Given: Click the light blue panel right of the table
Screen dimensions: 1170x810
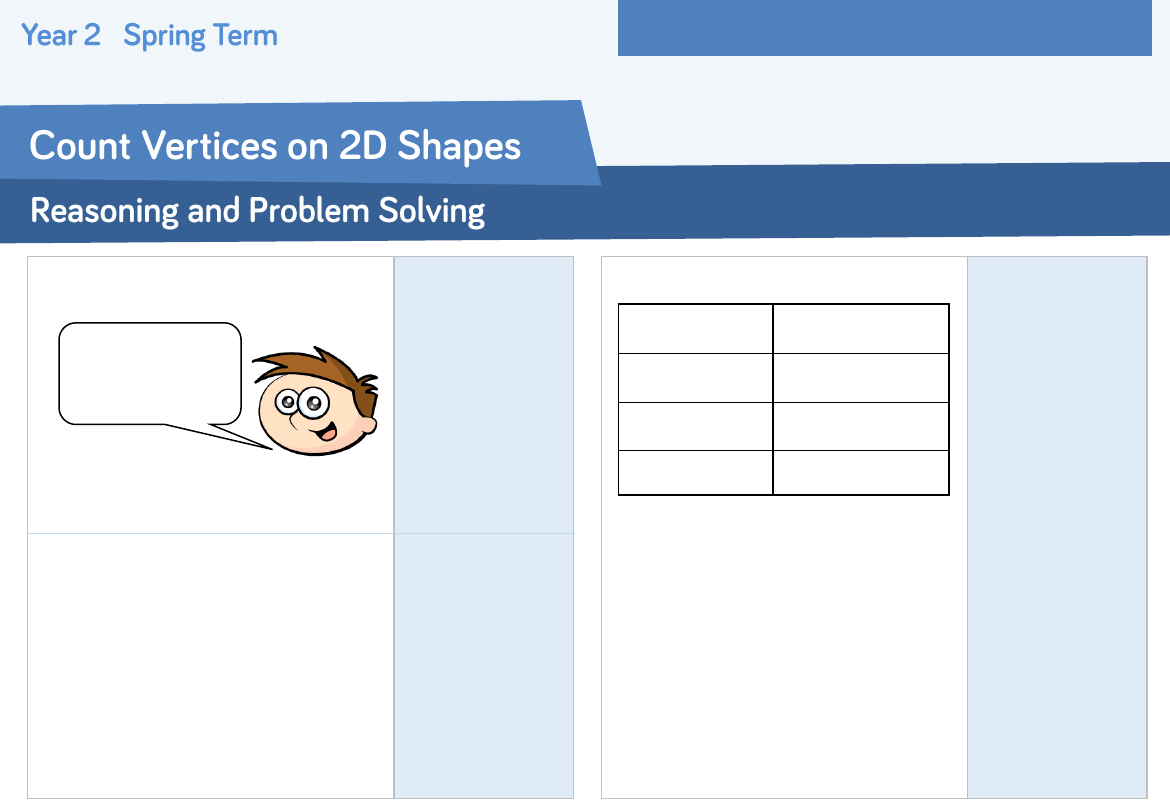Looking at the screenshot, I should (x=1057, y=527).
